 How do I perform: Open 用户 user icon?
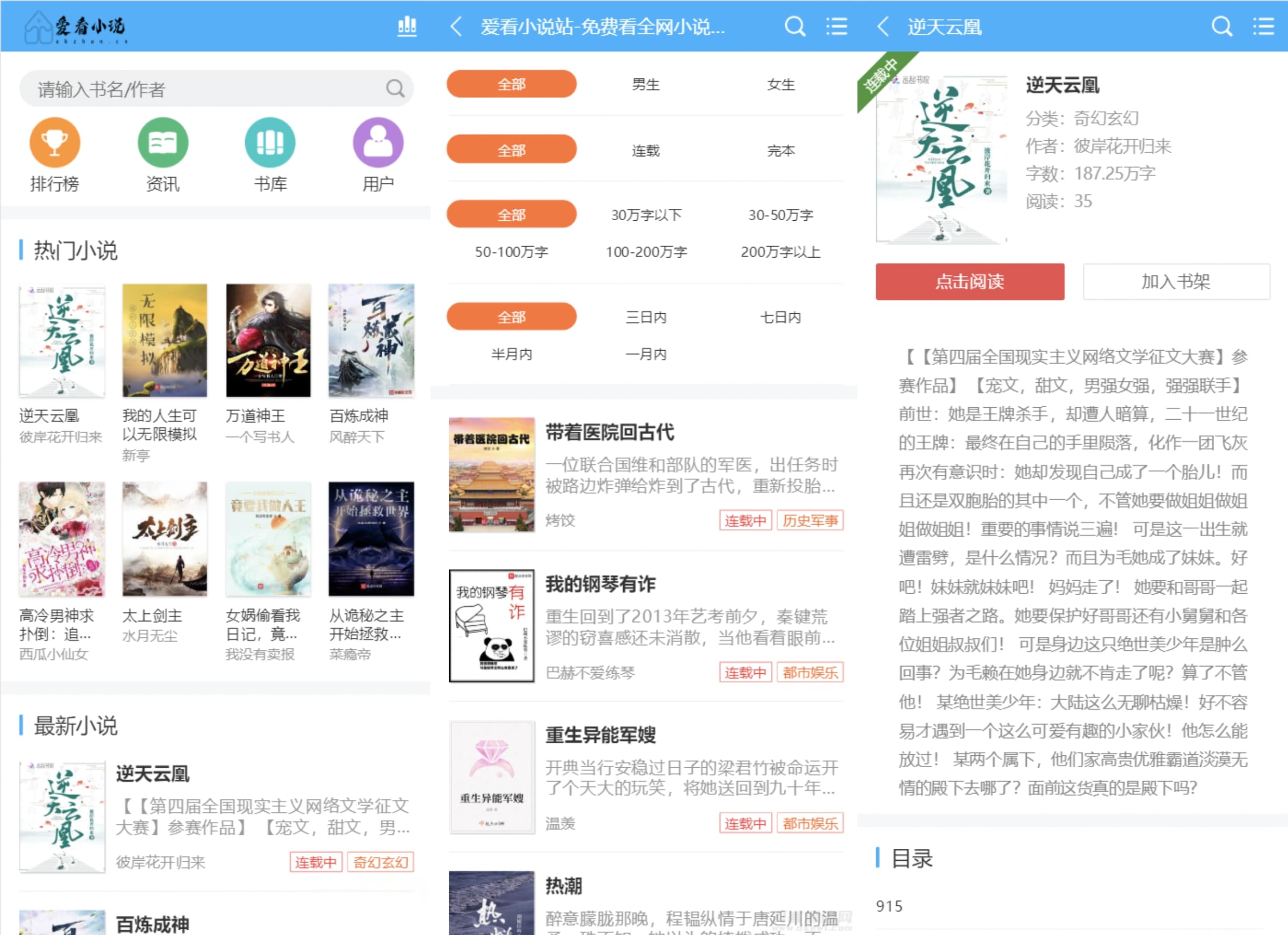pos(378,142)
